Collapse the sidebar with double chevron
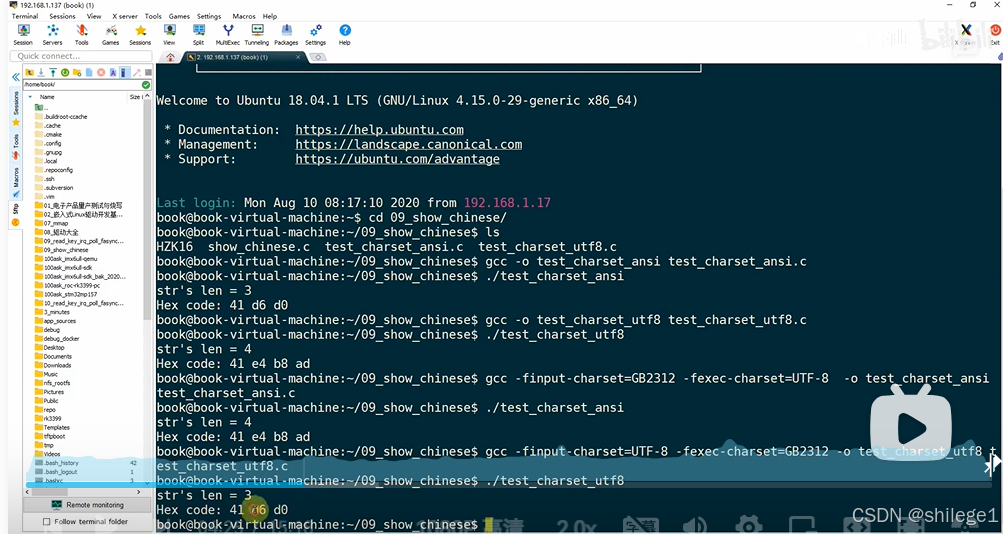Viewport: 1003px width, 534px height. (x=16, y=77)
